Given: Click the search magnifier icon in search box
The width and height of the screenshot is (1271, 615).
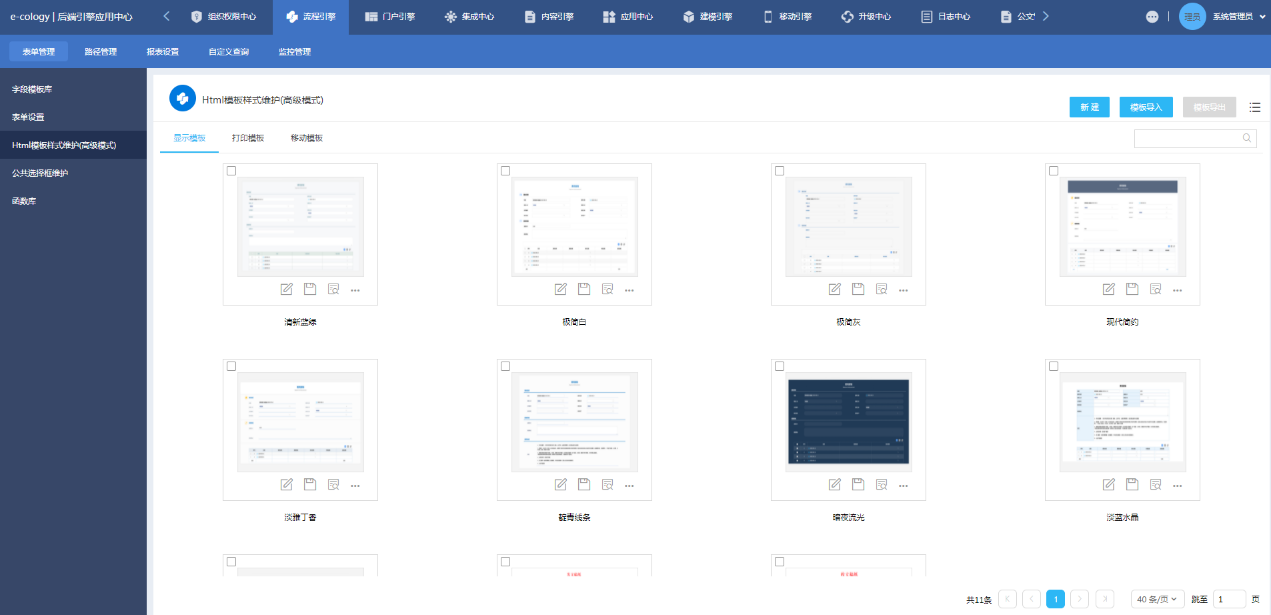Looking at the screenshot, I should (x=1247, y=138).
